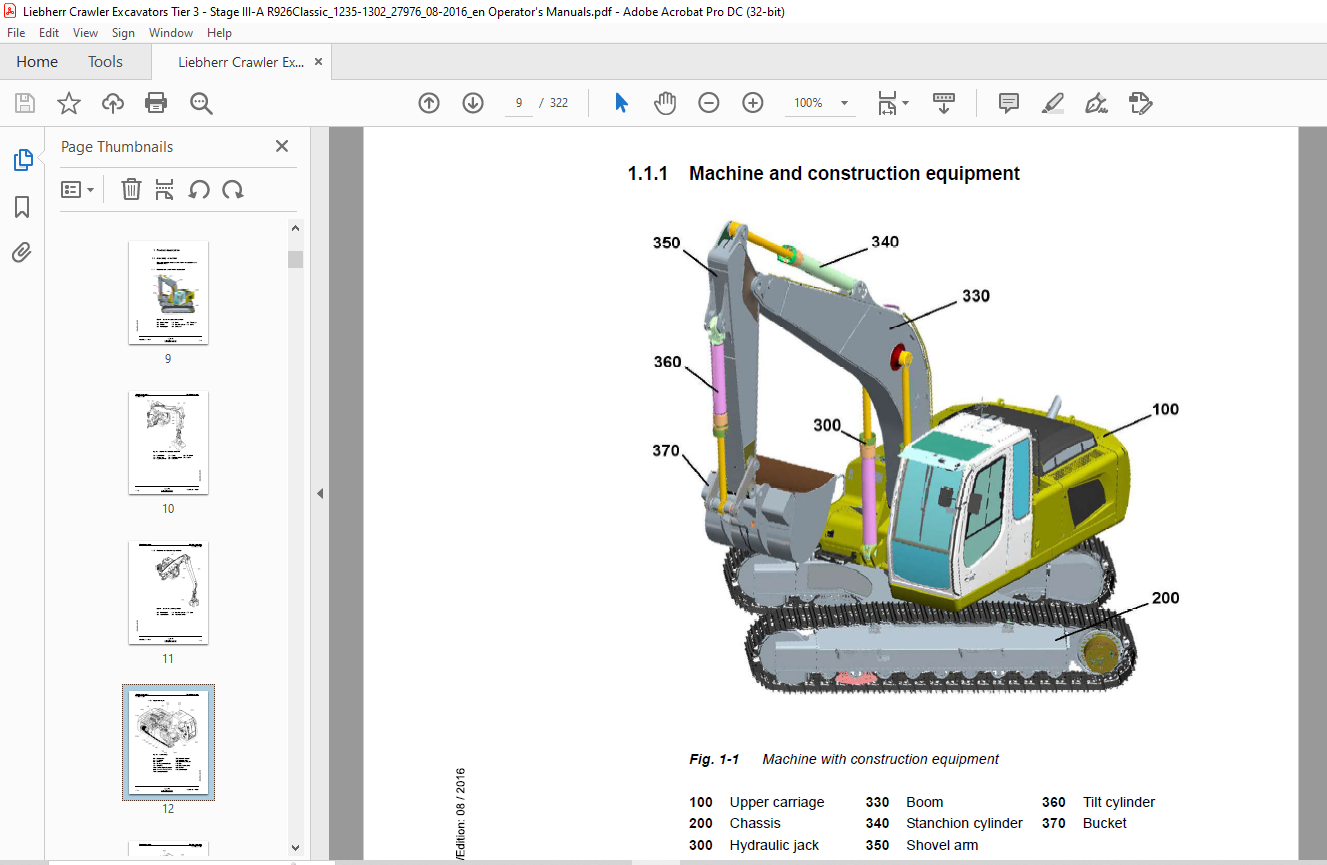Open the Bookmarks sidebar panel
This screenshot has width=1327, height=865.
pos(22,207)
